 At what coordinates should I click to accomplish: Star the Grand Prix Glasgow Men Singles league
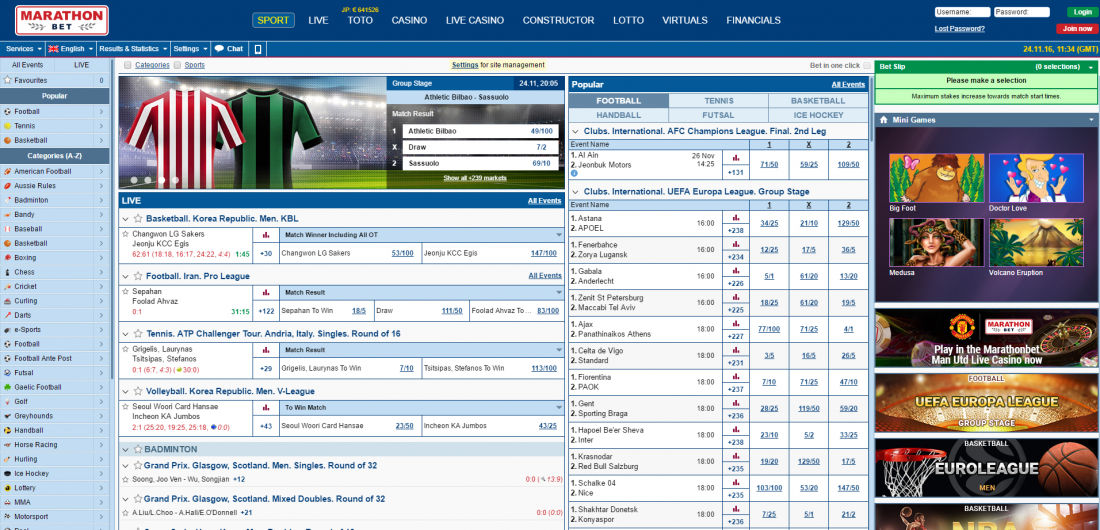tap(138, 465)
